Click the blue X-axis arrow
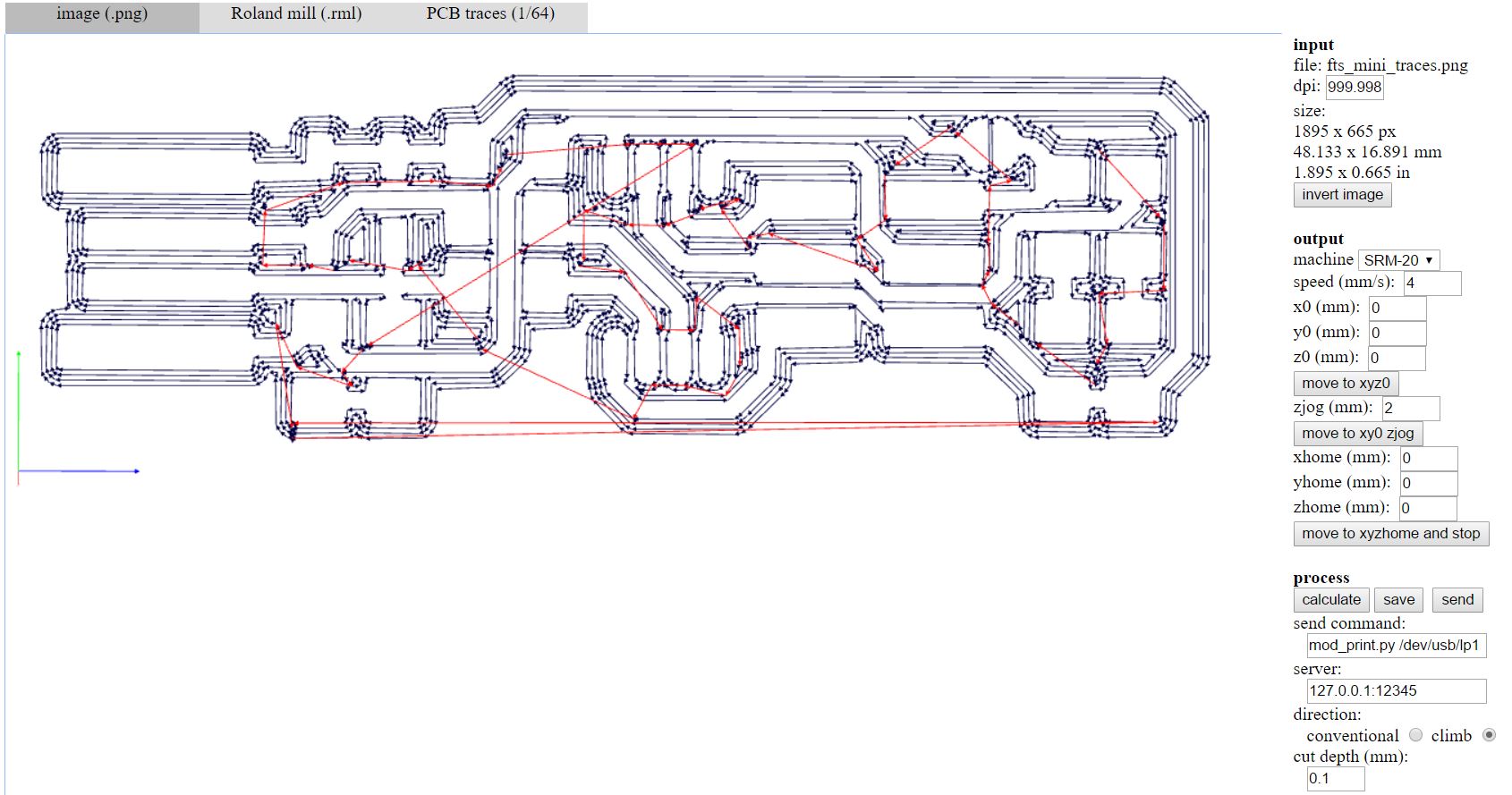The height and width of the screenshot is (795, 1512). (x=79, y=471)
